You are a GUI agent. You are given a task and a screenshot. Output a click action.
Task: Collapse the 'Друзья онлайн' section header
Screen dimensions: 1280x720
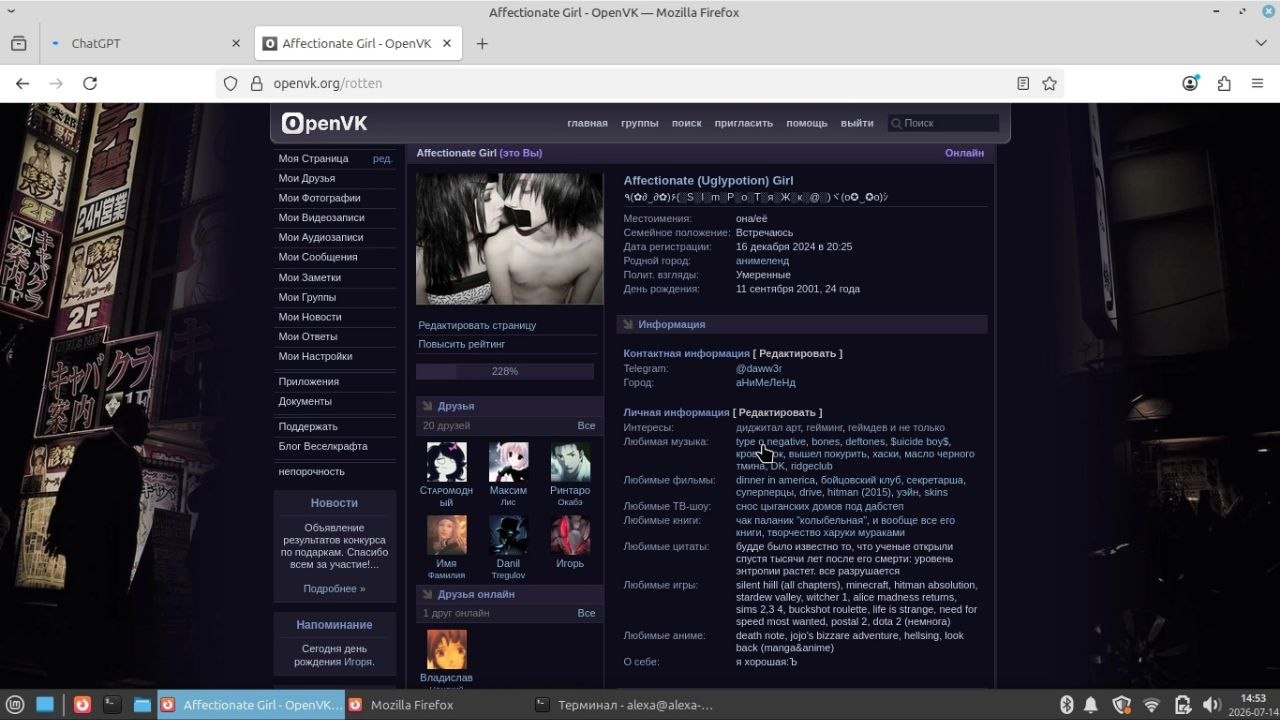pyautogui.click(x=509, y=594)
